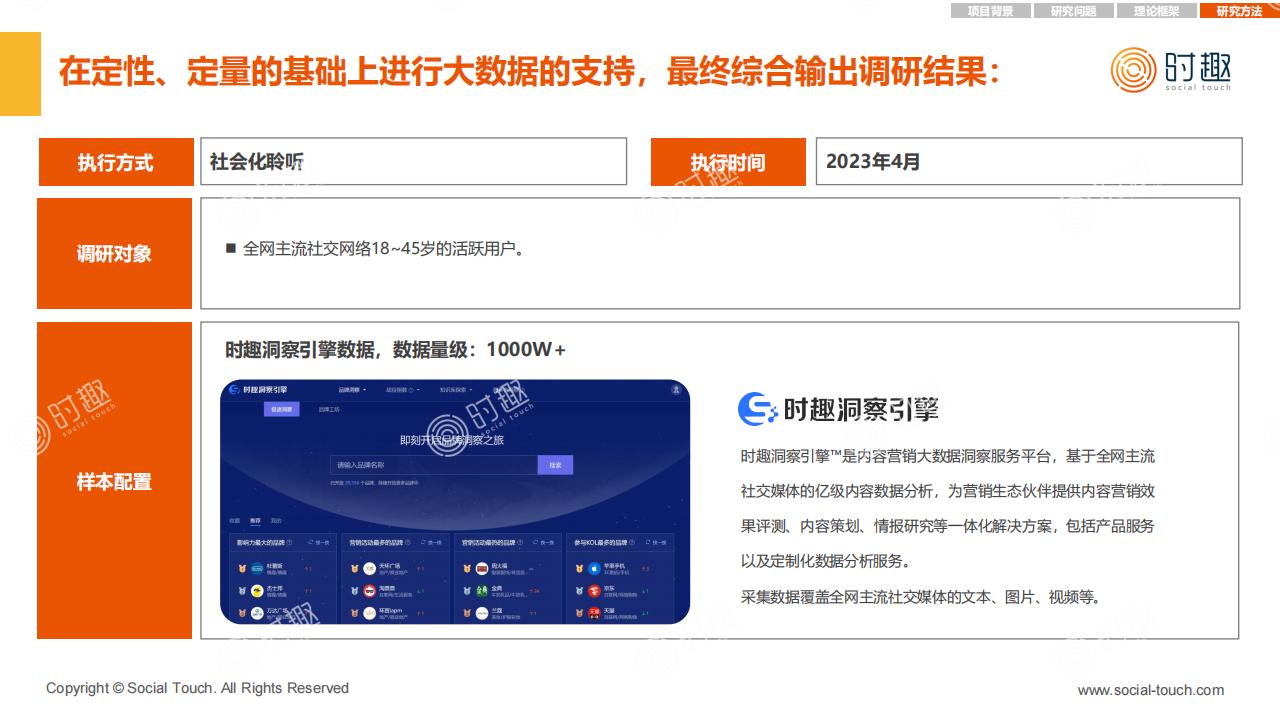Click the purple 搜索 button

pyautogui.click(x=555, y=465)
